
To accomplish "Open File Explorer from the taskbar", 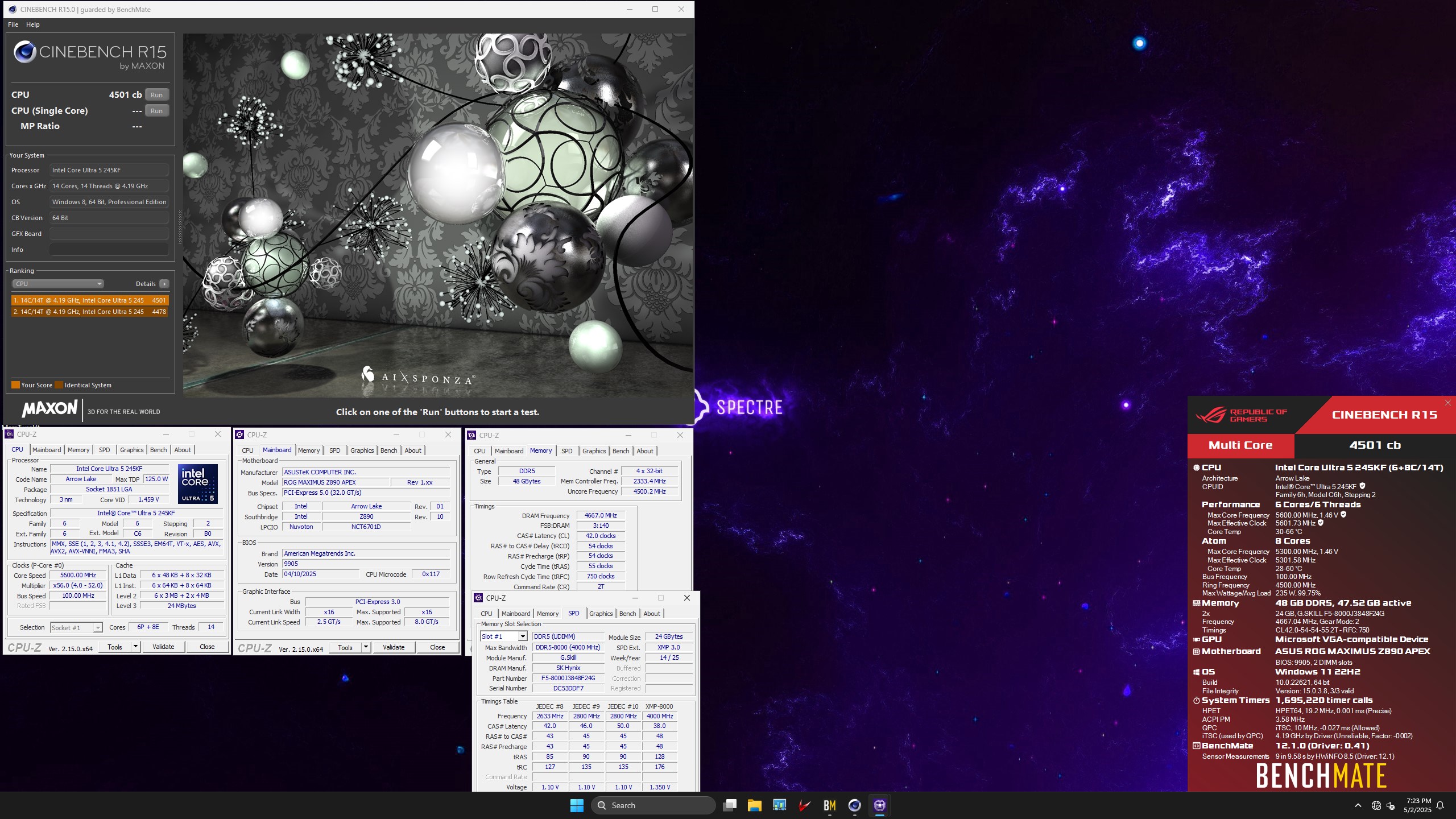I will pos(754,805).
